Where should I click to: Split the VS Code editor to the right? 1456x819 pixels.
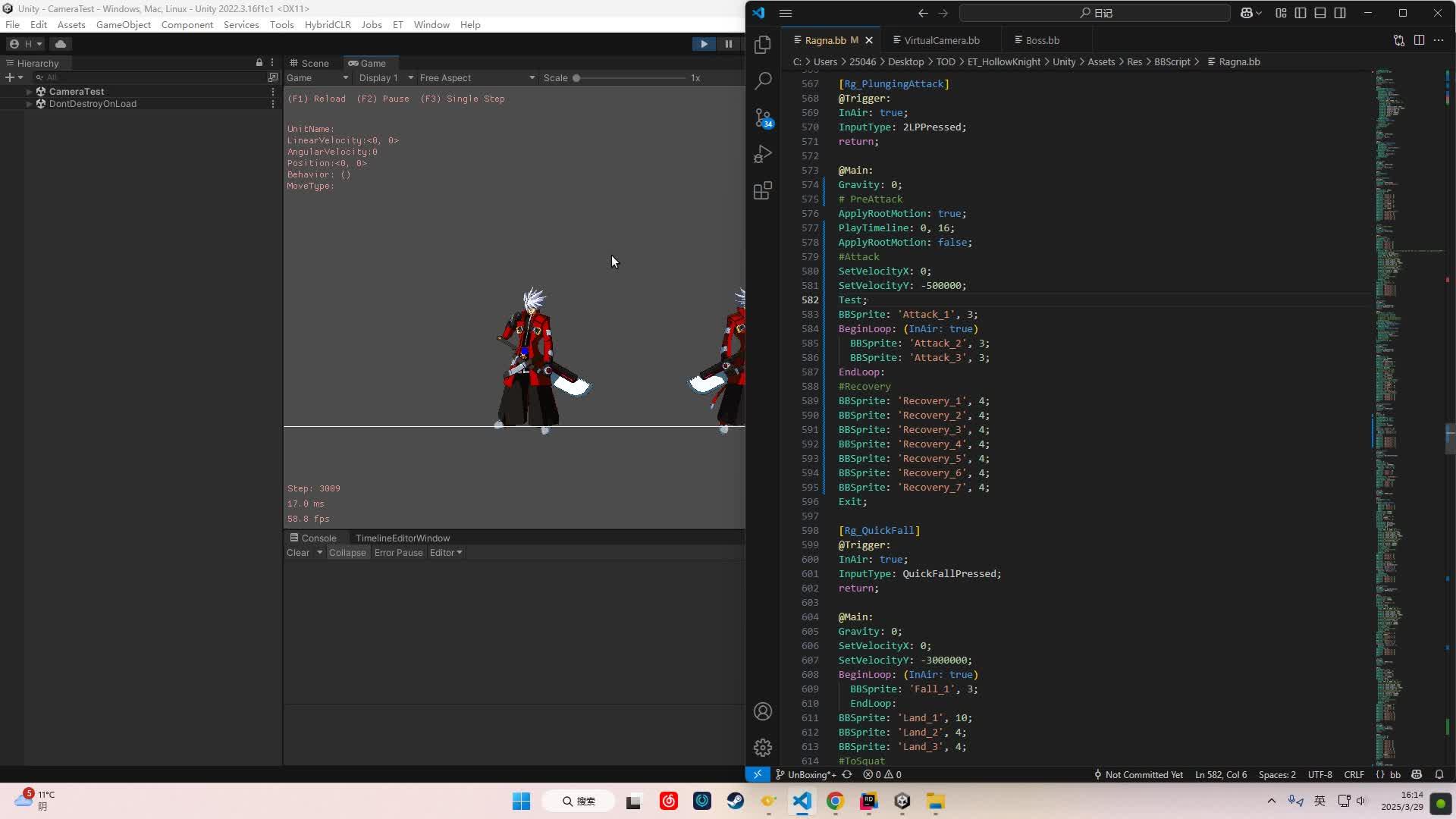click(1419, 40)
